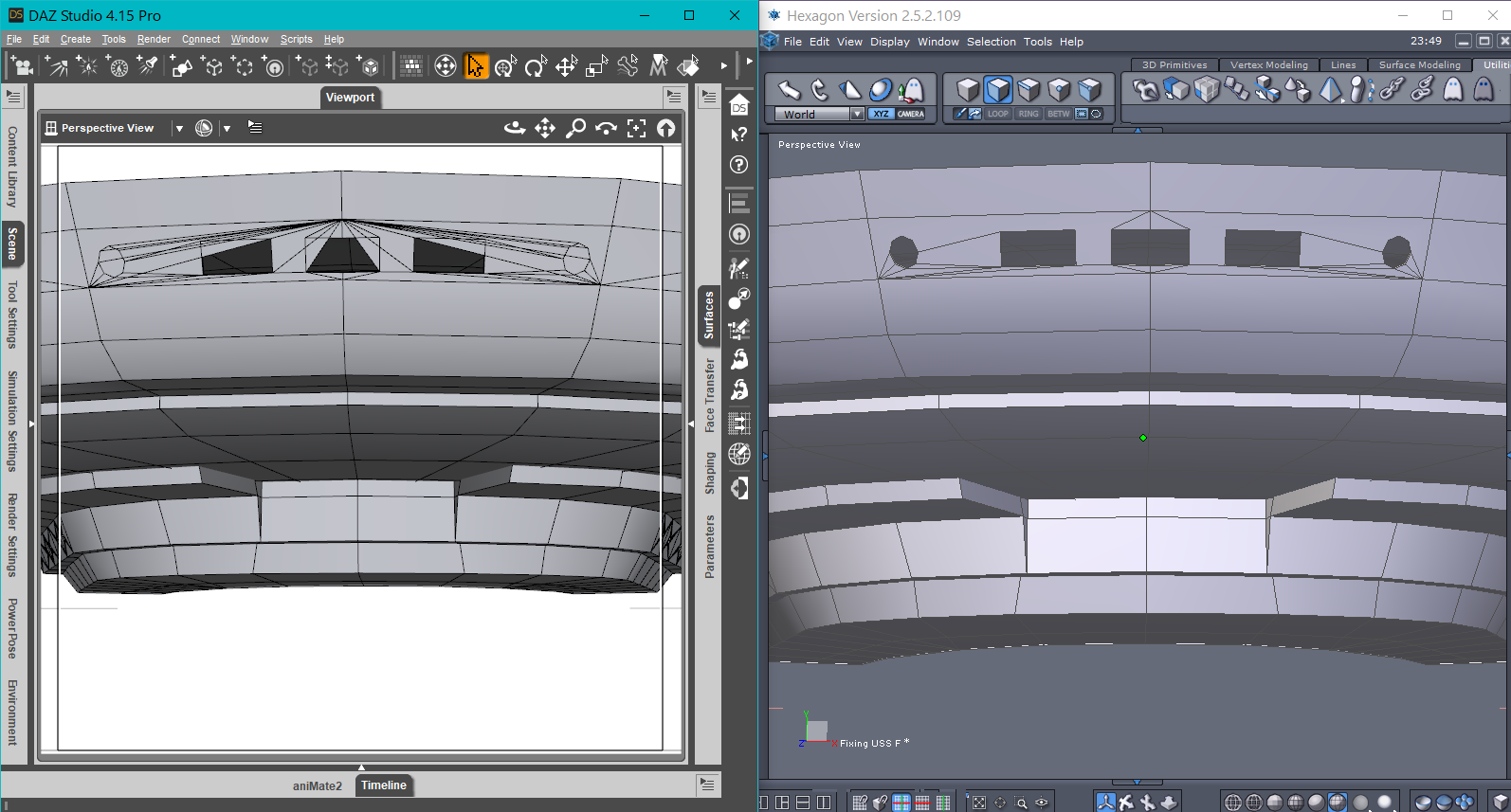1511x812 pixels.
Task: Pick the Translate tool in DAZ toolbar
Action: pyautogui.click(x=566, y=66)
